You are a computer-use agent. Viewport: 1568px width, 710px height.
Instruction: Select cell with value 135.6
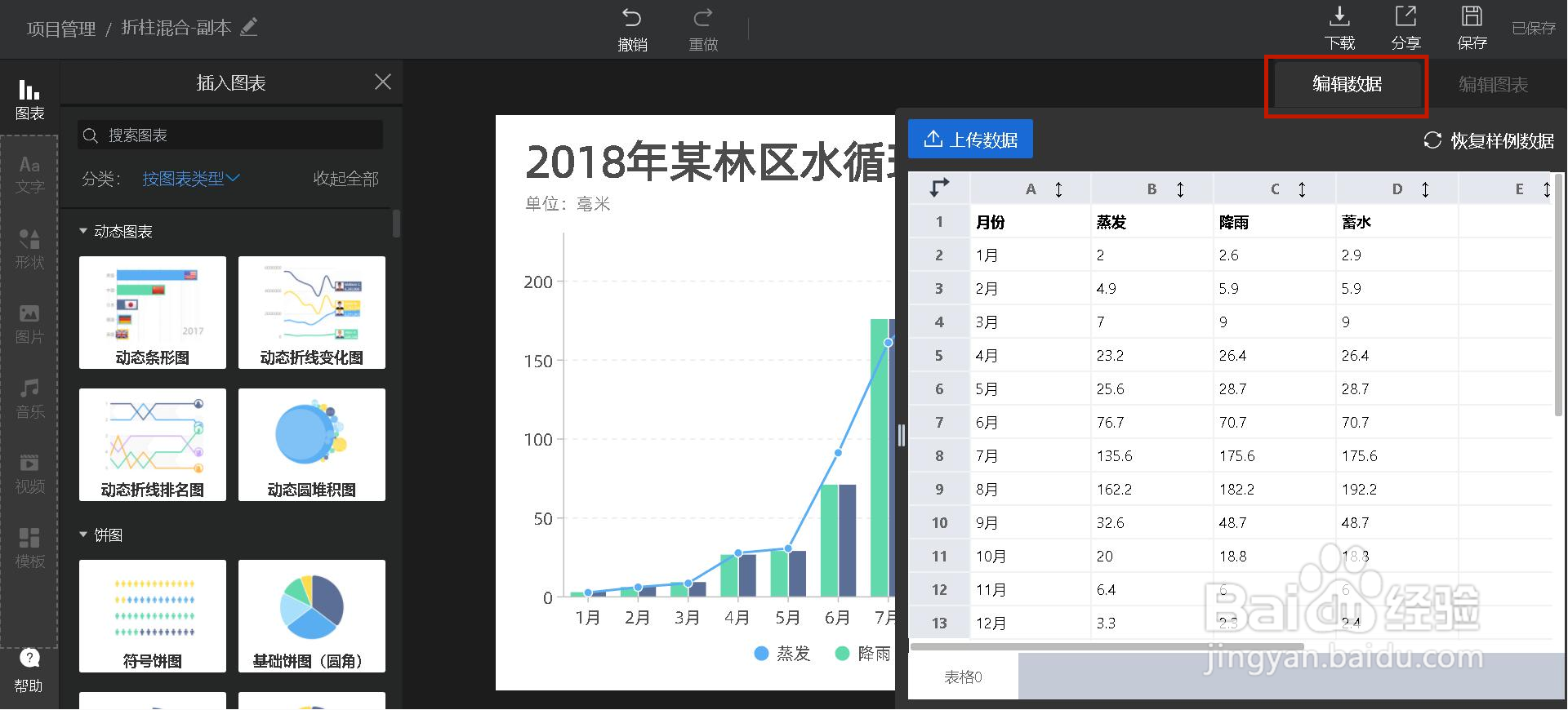[x=1152, y=456]
